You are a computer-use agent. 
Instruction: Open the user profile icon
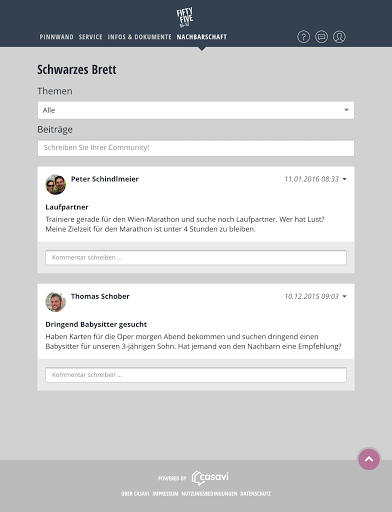(x=339, y=37)
